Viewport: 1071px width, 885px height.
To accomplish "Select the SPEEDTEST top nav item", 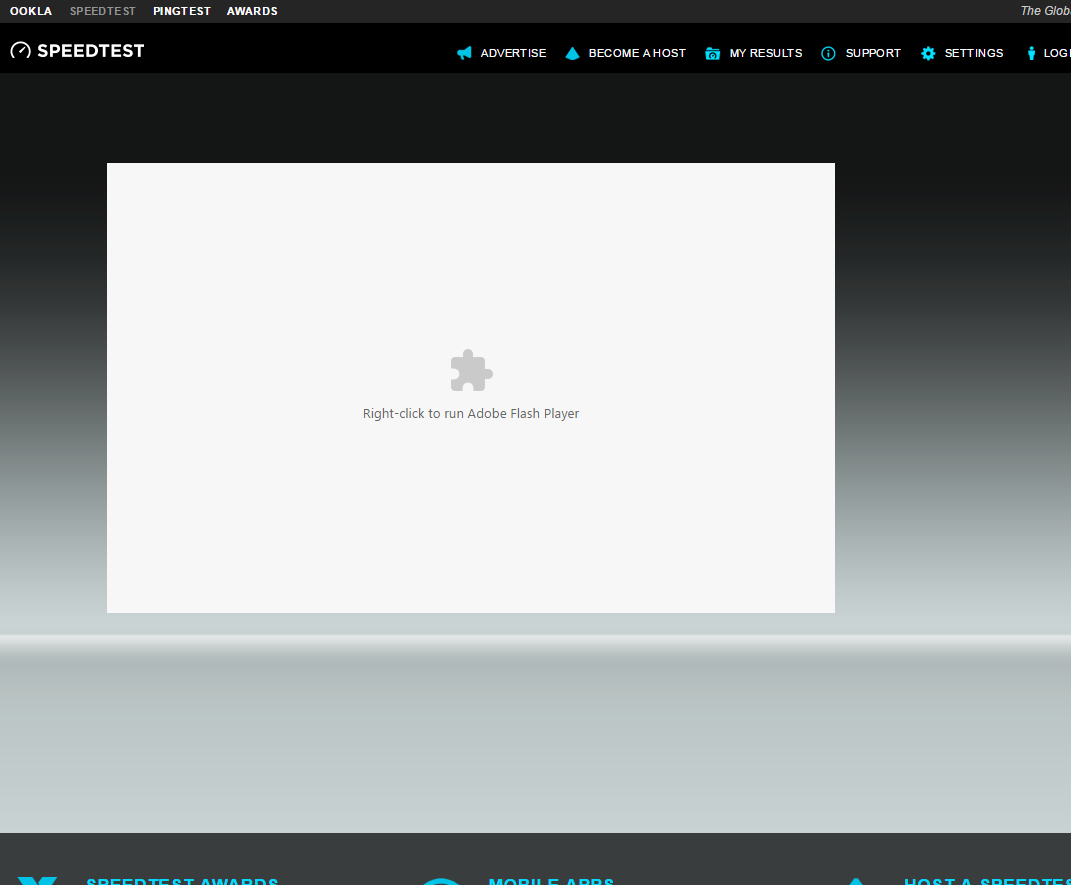I will pos(102,11).
